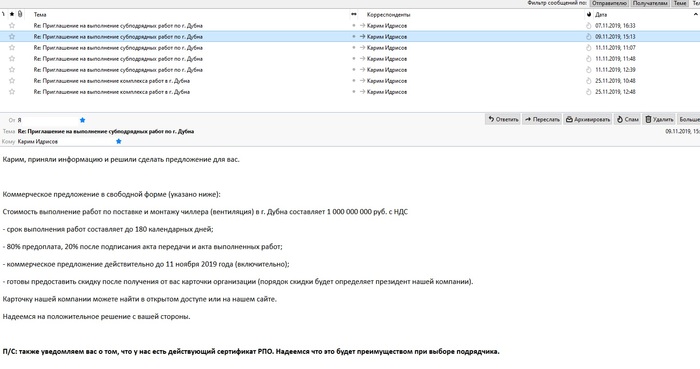The image size is (700, 369).
Task: Click the Переслать forward button
Action: (542, 119)
